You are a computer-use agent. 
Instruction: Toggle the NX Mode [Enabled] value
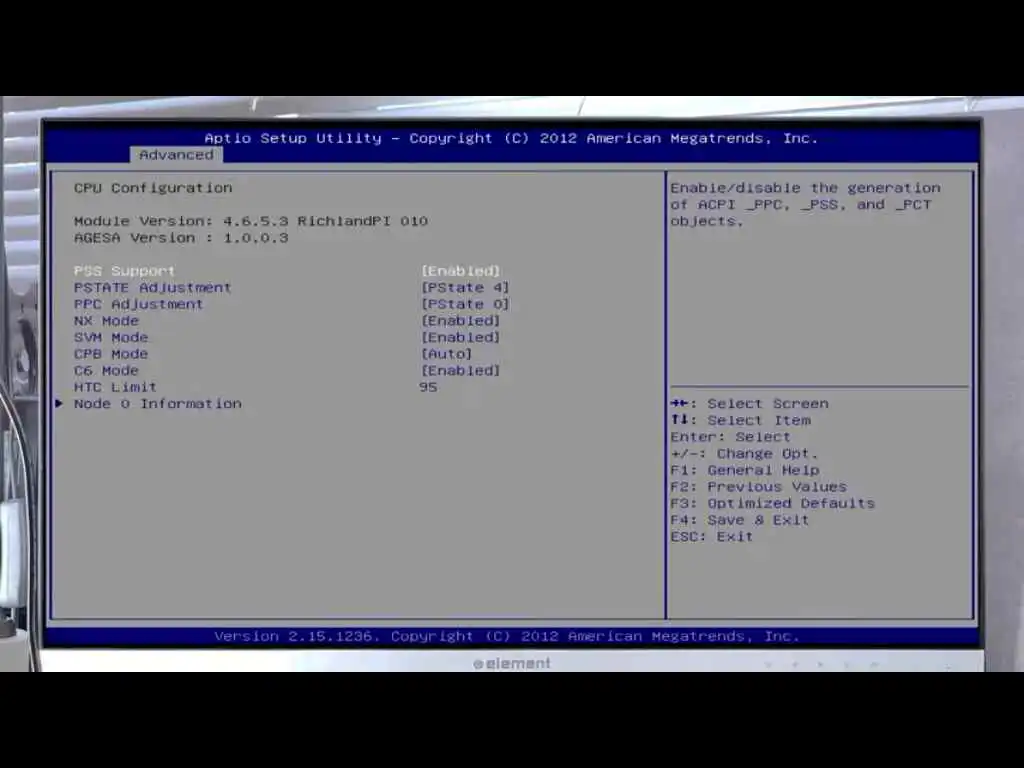point(460,321)
